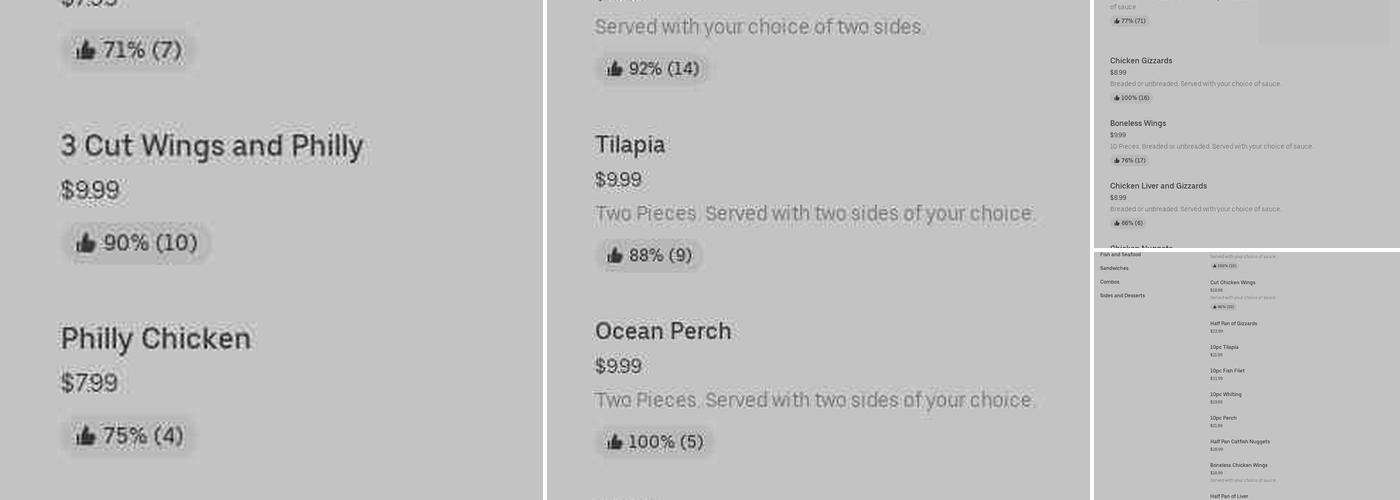Open the Chicken Liver and Gizzards item
Image resolution: width=1400 pixels, height=500 pixels.
tap(1158, 186)
